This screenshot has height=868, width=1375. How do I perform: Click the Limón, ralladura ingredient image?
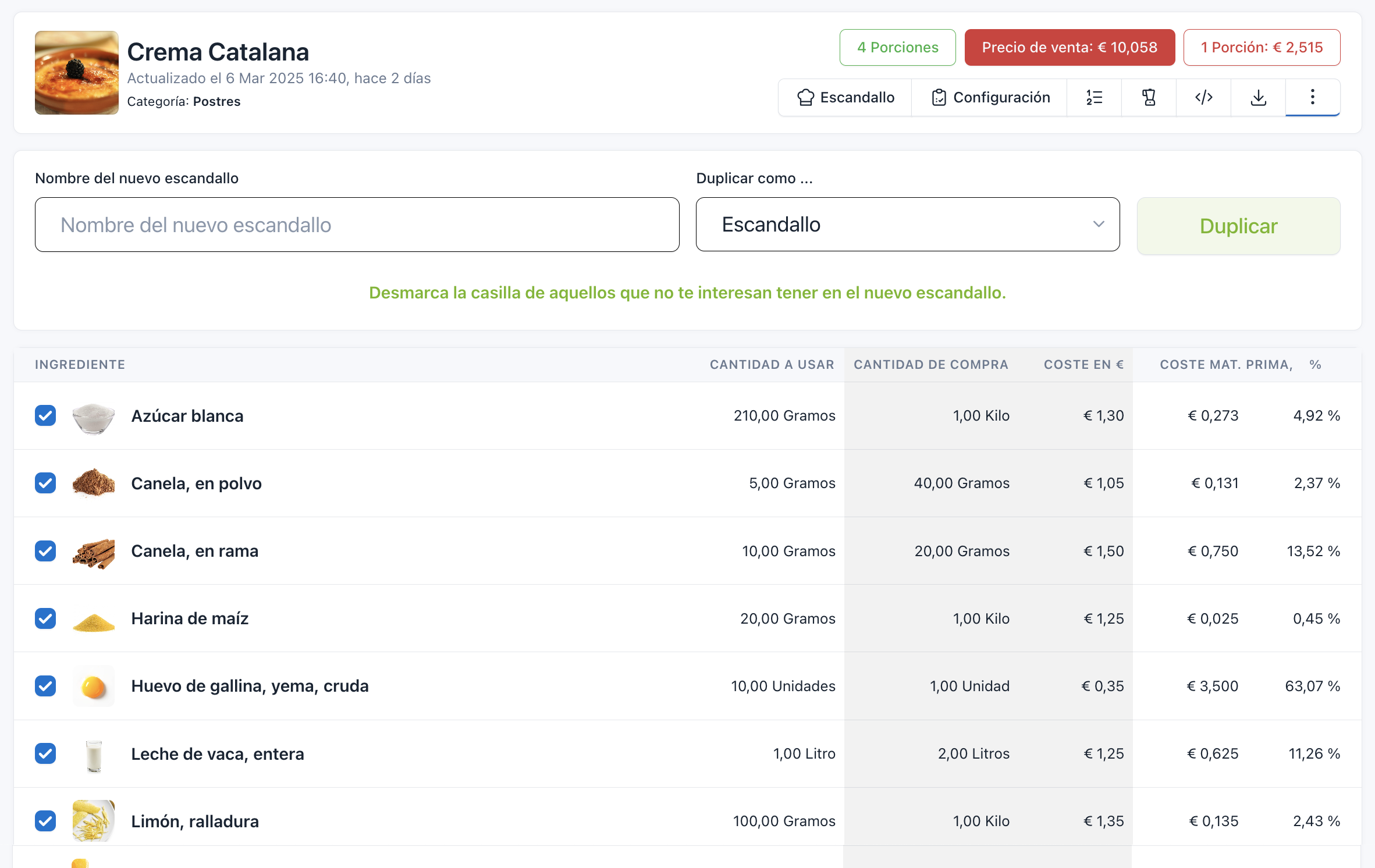pyautogui.click(x=94, y=820)
